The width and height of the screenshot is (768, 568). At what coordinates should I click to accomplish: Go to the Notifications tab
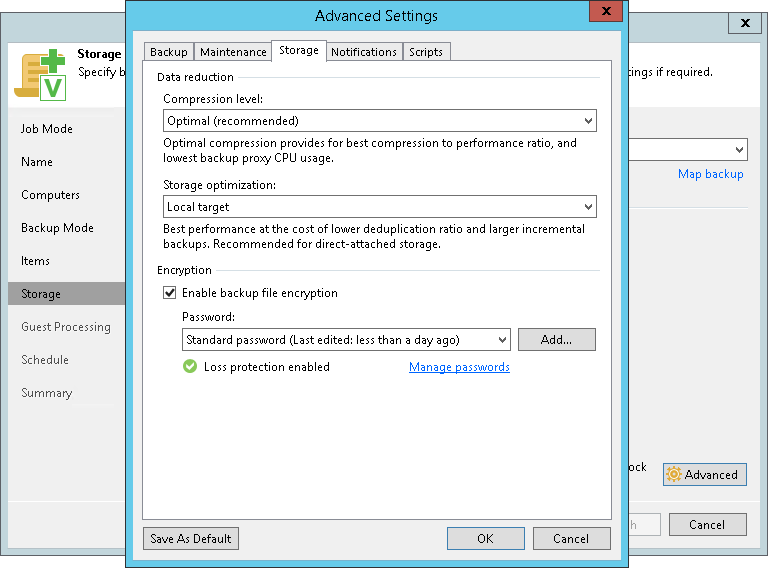[364, 52]
